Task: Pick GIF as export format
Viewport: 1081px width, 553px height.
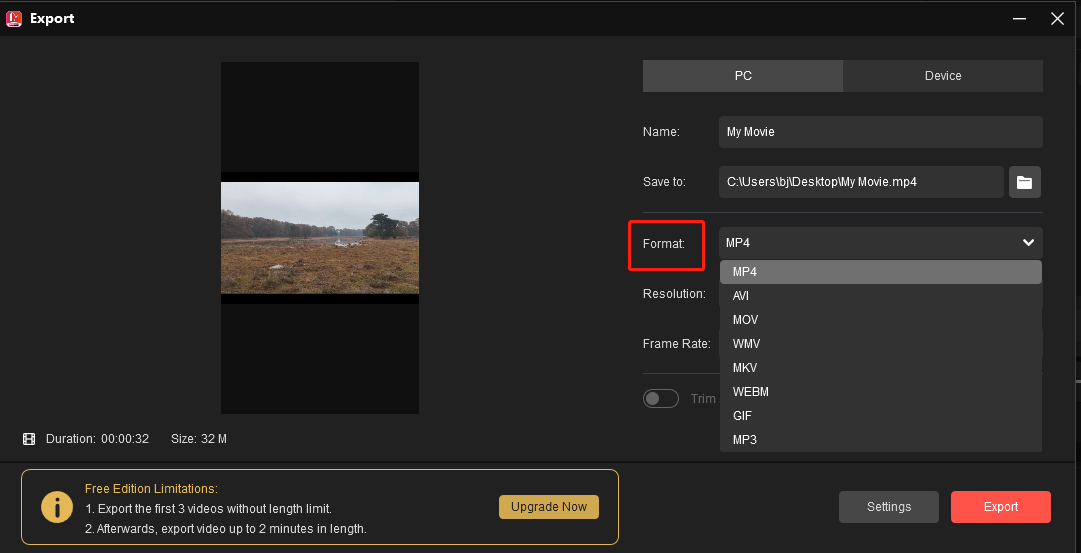Action: click(880, 416)
